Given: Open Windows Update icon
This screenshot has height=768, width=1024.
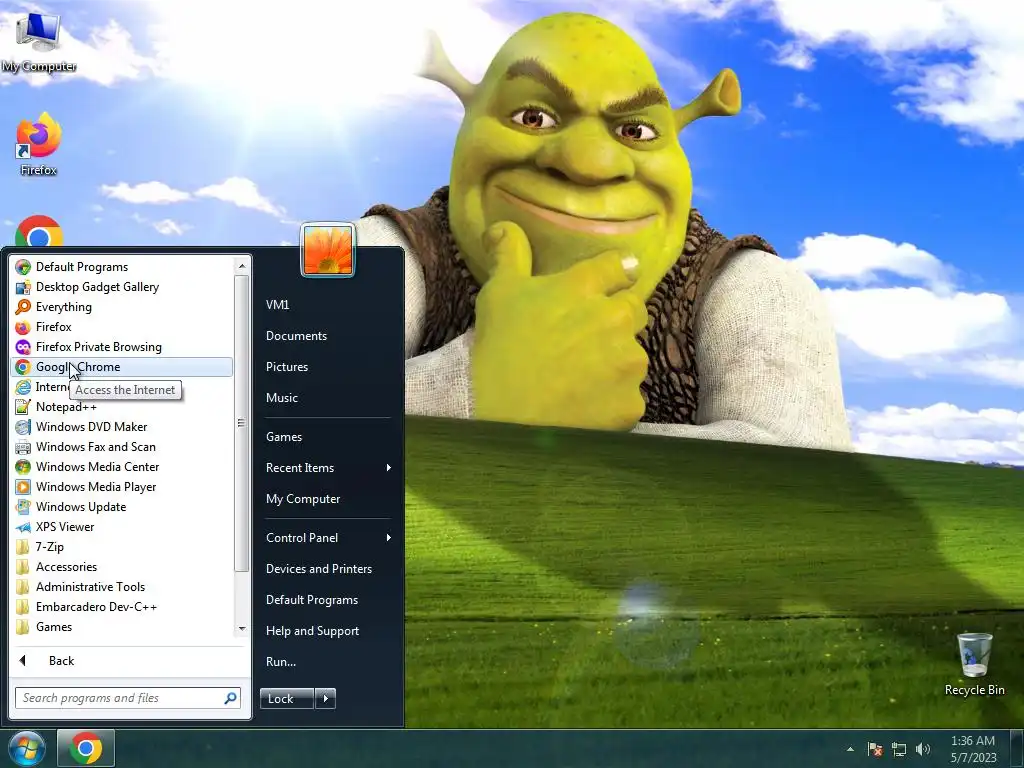Looking at the screenshot, I should tap(23, 507).
